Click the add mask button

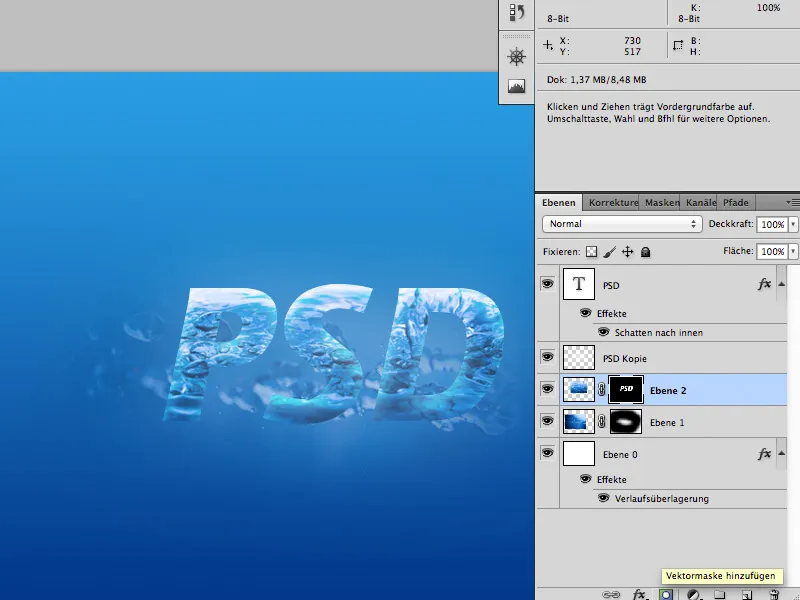[x=666, y=594]
